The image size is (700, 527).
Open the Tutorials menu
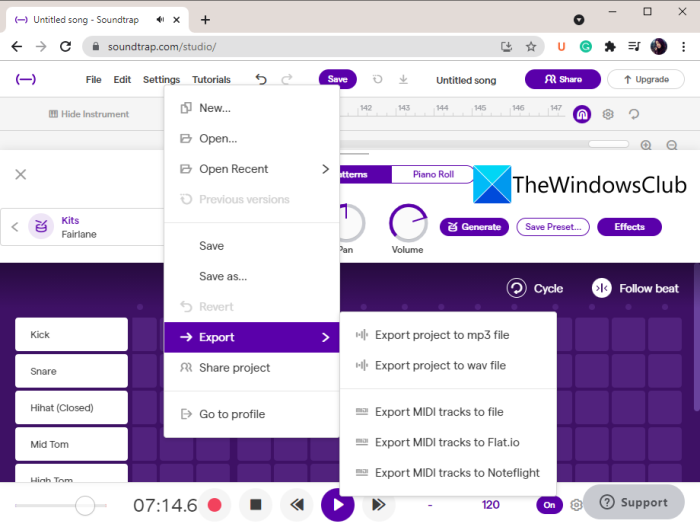(211, 79)
